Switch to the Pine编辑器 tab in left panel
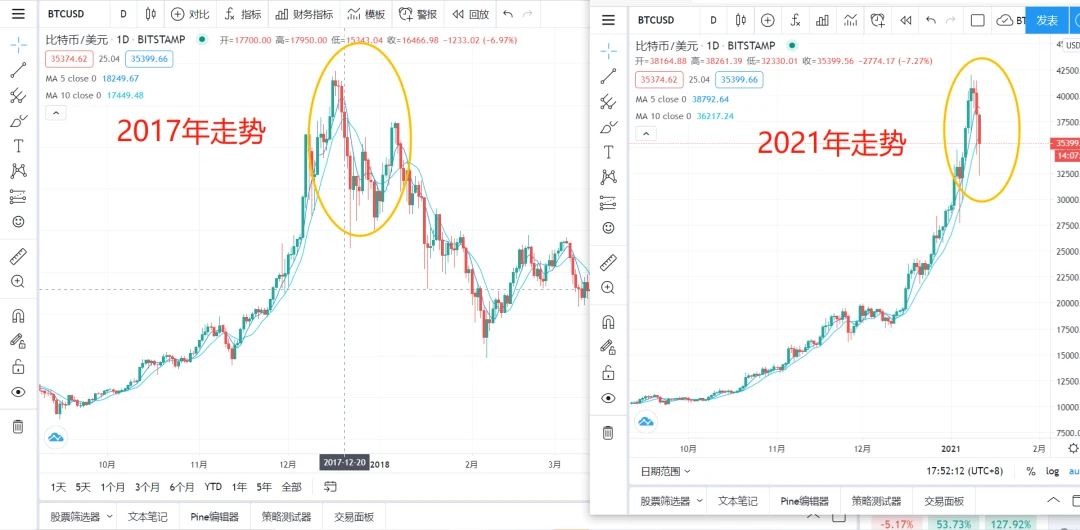1080x530 pixels. [215, 517]
